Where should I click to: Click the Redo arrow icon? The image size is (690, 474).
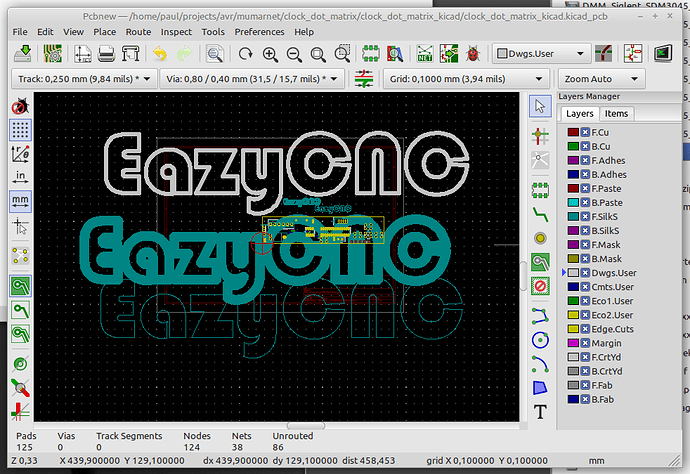point(184,54)
